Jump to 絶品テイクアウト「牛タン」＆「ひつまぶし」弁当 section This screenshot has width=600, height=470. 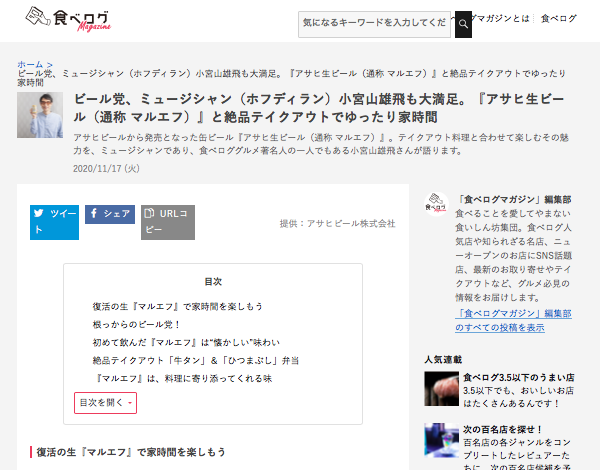pyautogui.click(x=195, y=360)
